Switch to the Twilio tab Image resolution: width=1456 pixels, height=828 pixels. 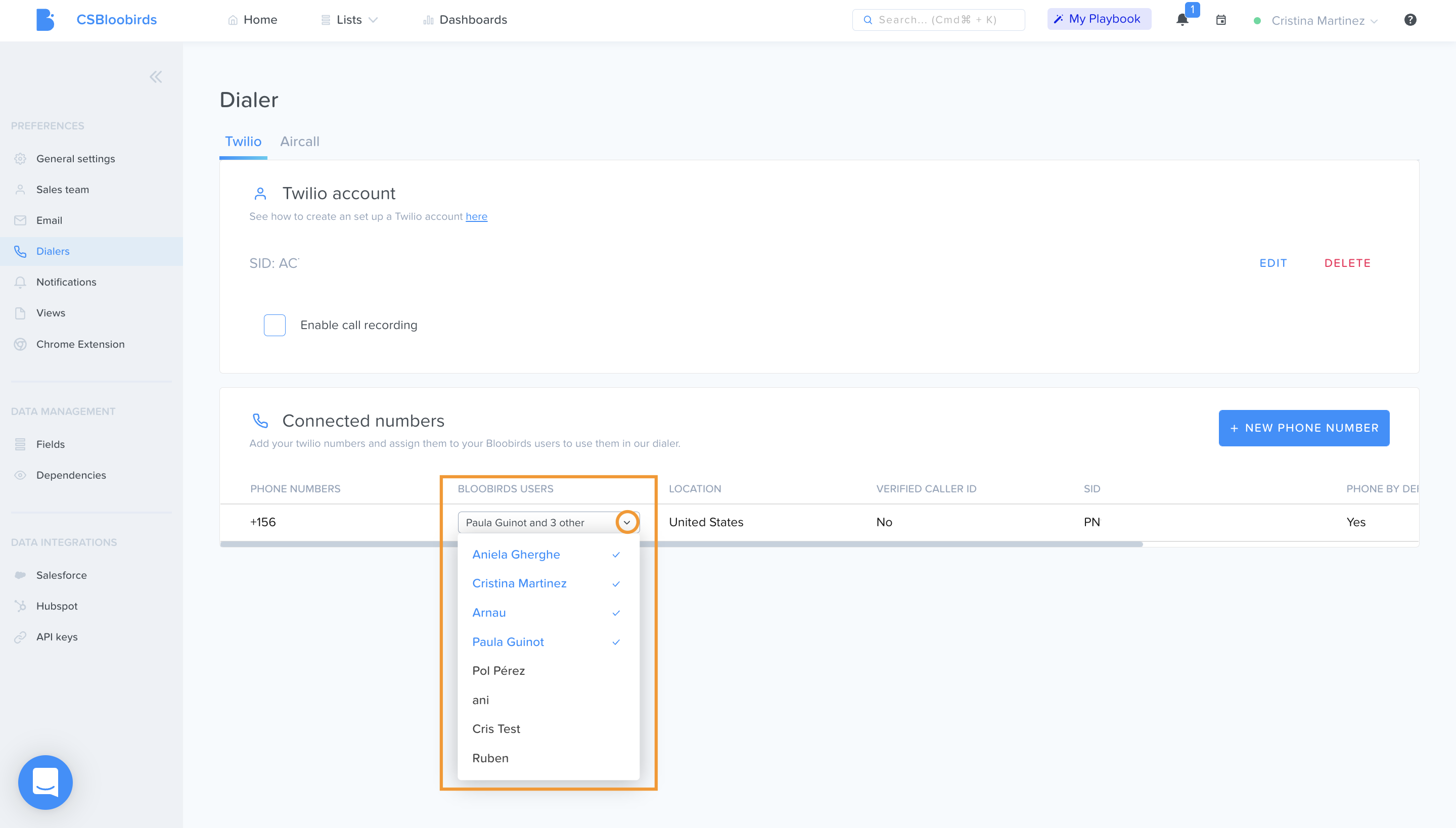tap(244, 142)
